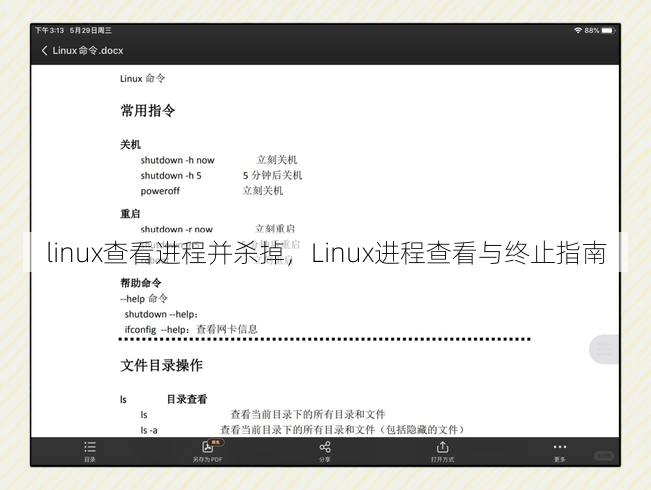Tap the 'ls -a' command
The width and height of the screenshot is (651, 490).
(x=149, y=430)
